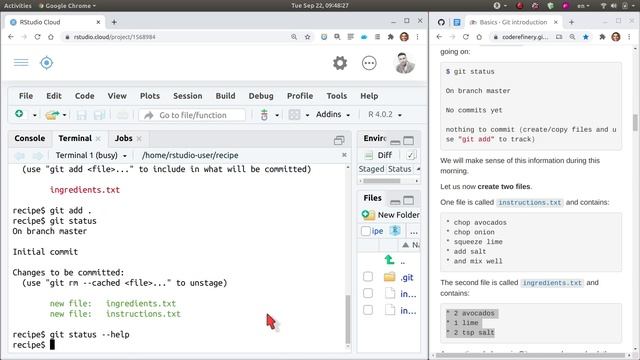Click the next terminal arrow icon
The width and height of the screenshot is (640, 360).
[38, 156]
